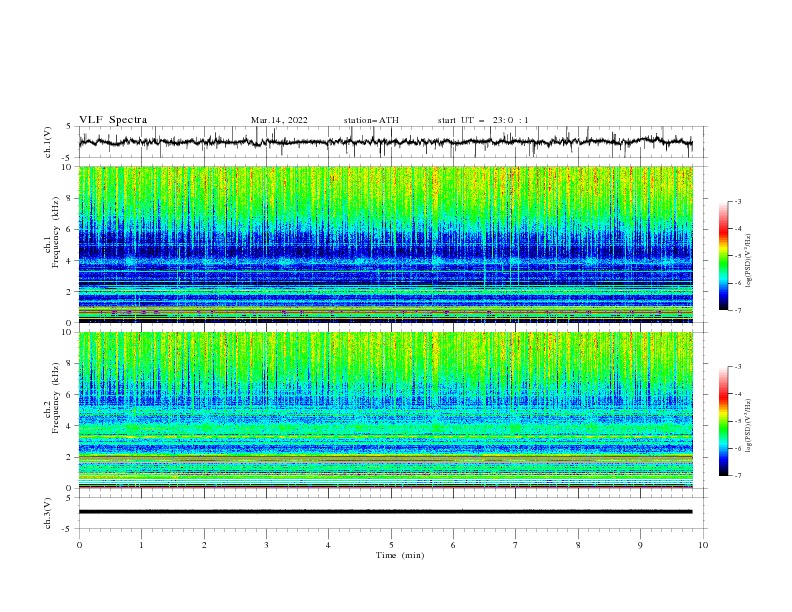Click the "VLF Spectra" title text
792x612 pixels.
[x=113, y=120]
